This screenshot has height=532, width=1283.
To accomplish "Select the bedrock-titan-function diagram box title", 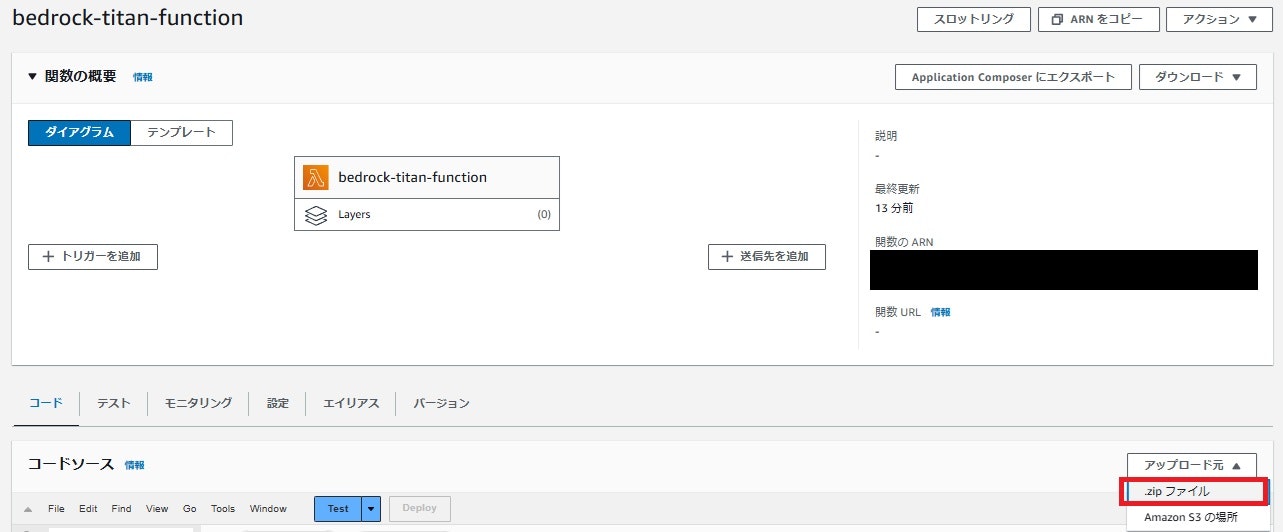I will (413, 177).
